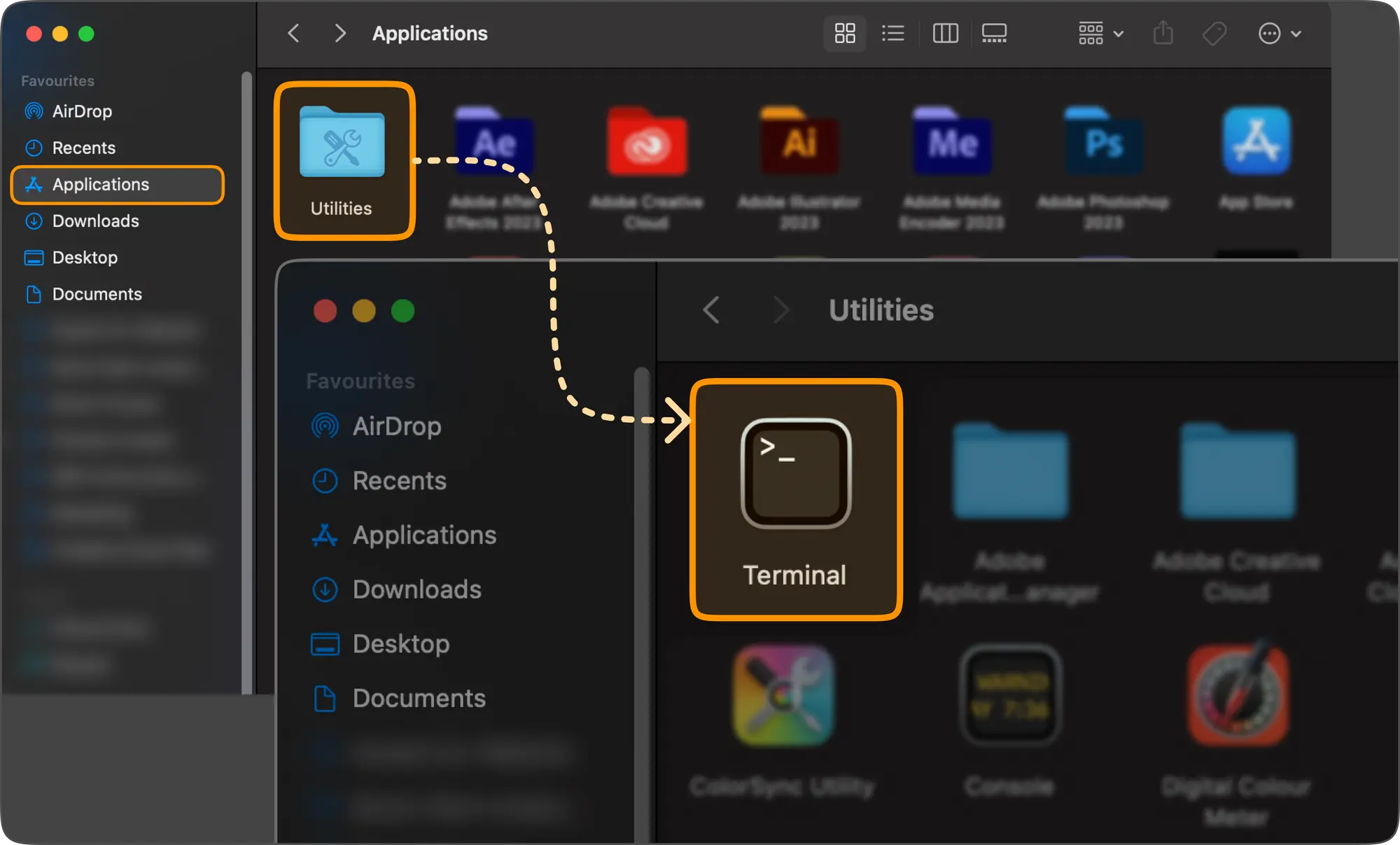Image resolution: width=1400 pixels, height=845 pixels.
Task: Open the Adobe Illustrator 2023 folder
Action: coord(799,143)
